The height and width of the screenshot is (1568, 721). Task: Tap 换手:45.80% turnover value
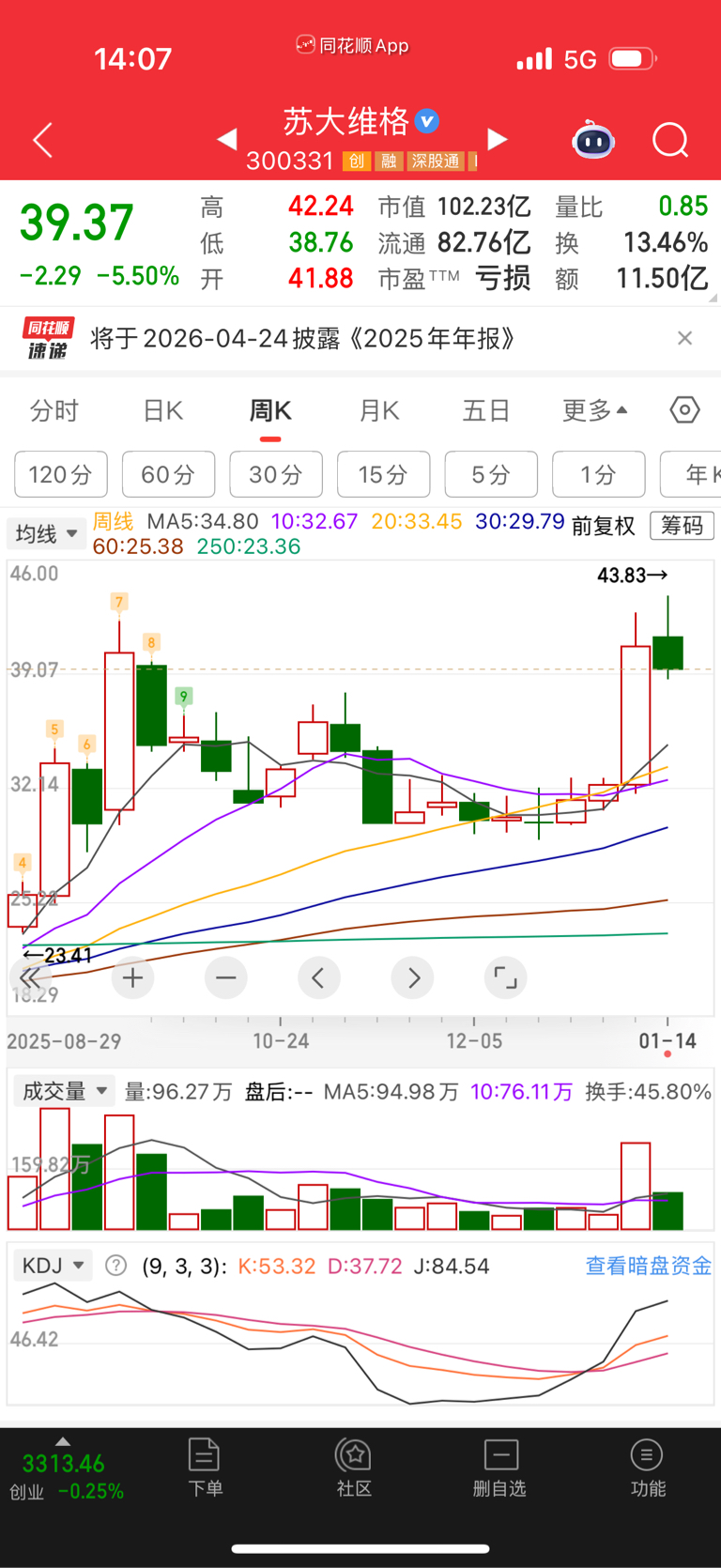point(648,1091)
